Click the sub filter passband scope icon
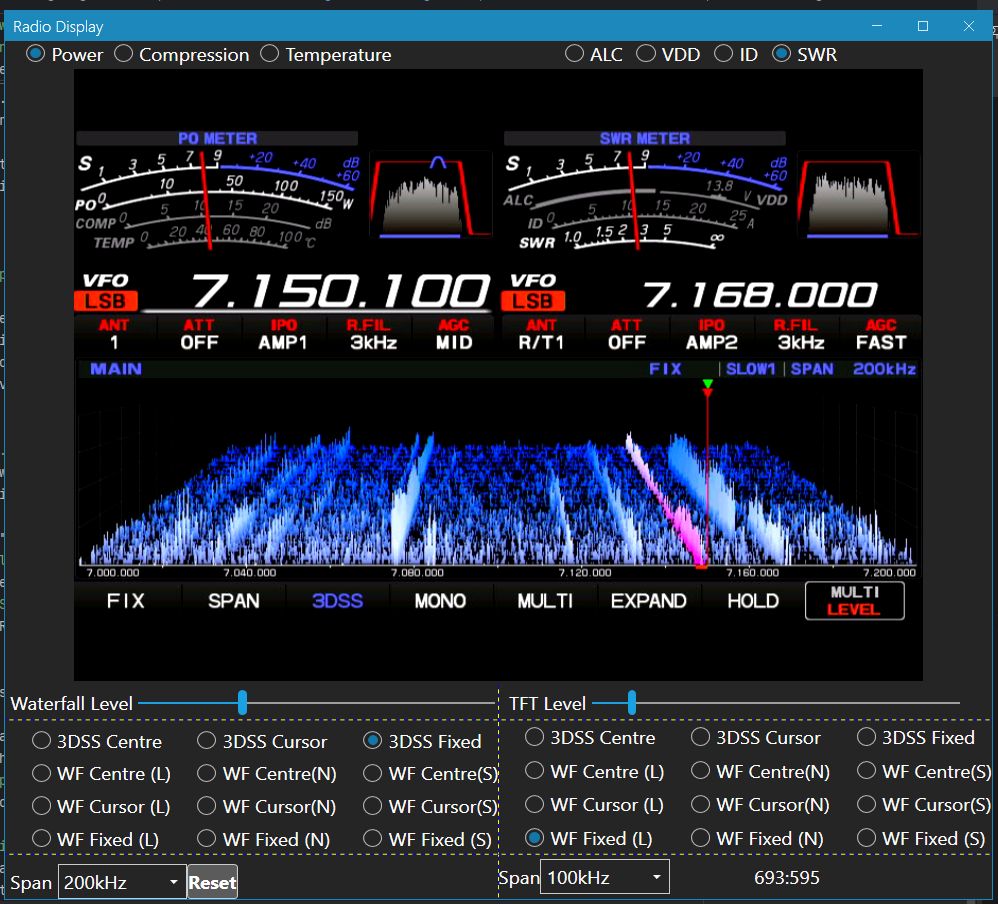This screenshot has height=904, width=998. coord(859,195)
